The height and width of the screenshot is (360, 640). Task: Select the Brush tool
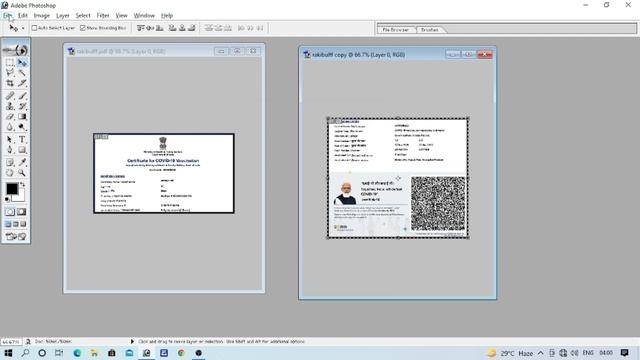tap(22, 96)
